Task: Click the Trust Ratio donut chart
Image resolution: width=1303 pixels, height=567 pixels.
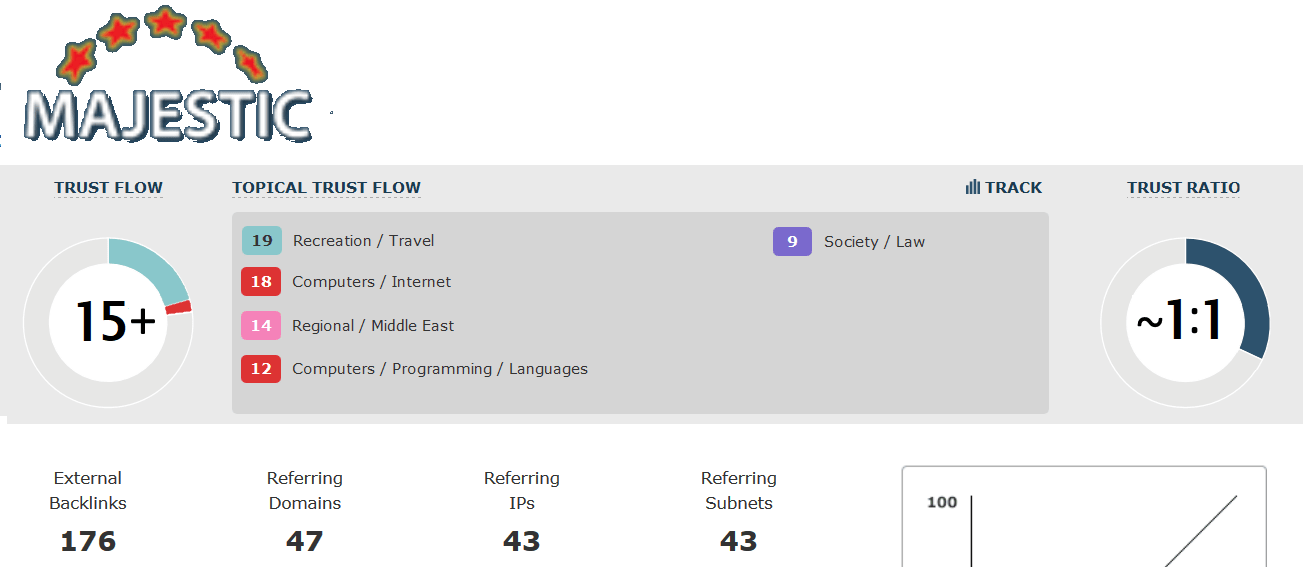Action: coord(1185,322)
